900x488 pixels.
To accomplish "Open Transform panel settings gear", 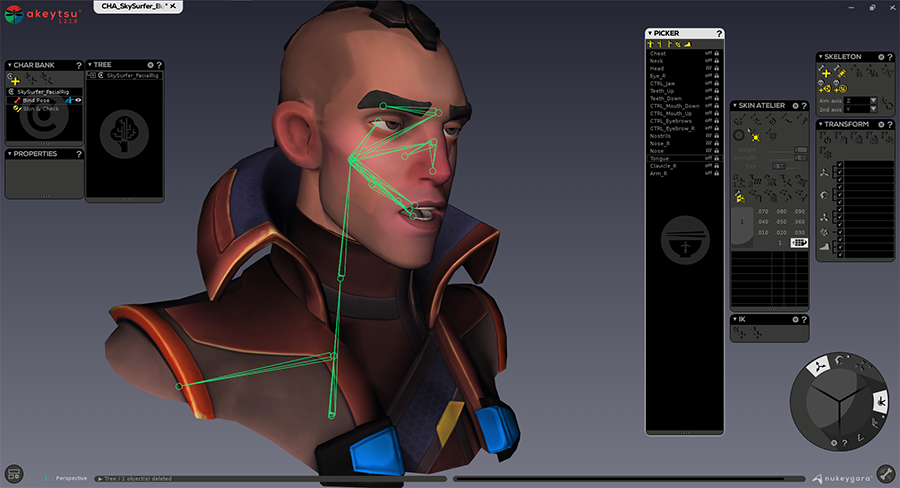I will pyautogui.click(x=881, y=124).
